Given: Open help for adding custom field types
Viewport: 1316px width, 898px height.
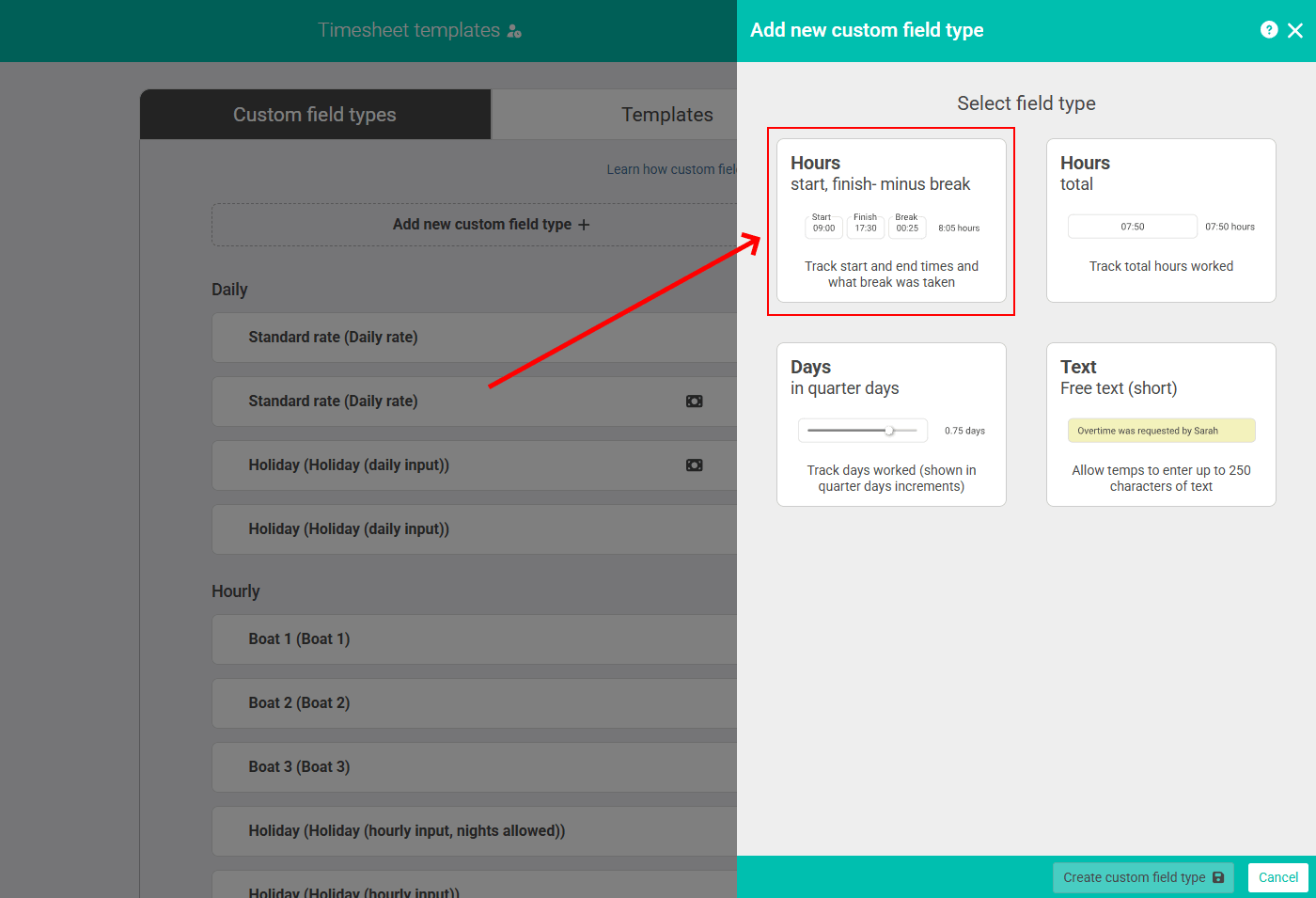Looking at the screenshot, I should click(x=1269, y=29).
